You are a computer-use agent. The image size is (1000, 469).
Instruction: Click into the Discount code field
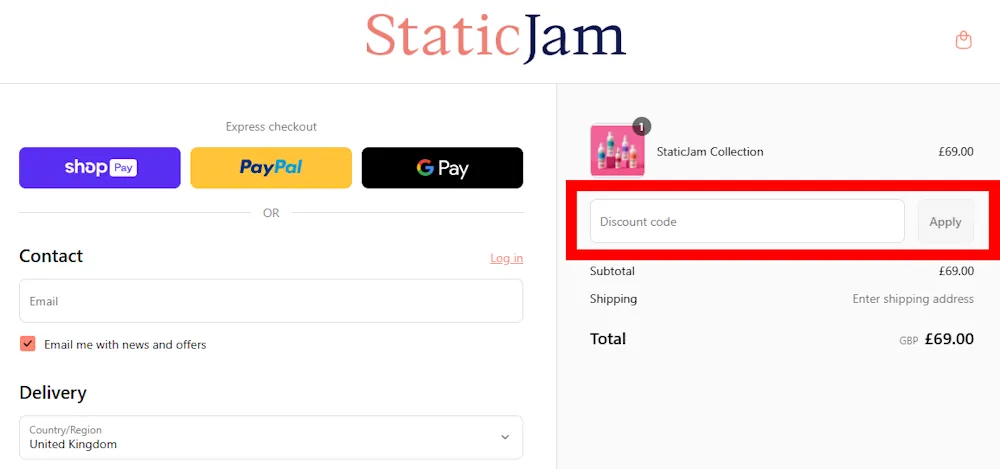coord(747,221)
